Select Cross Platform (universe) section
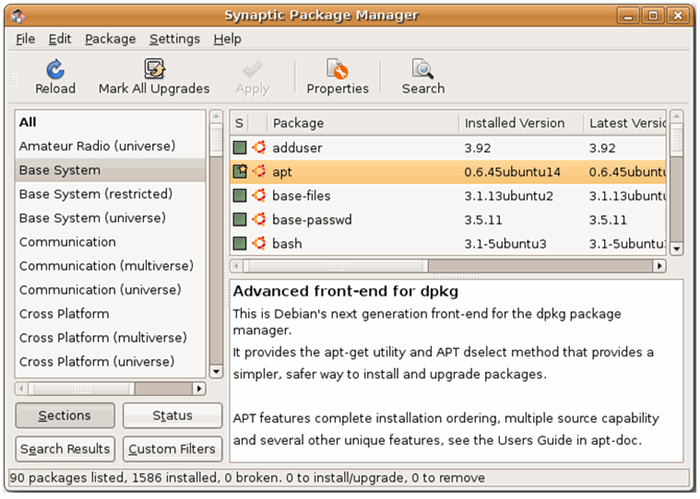Screen dimensions: 700x499 click(x=110, y=362)
